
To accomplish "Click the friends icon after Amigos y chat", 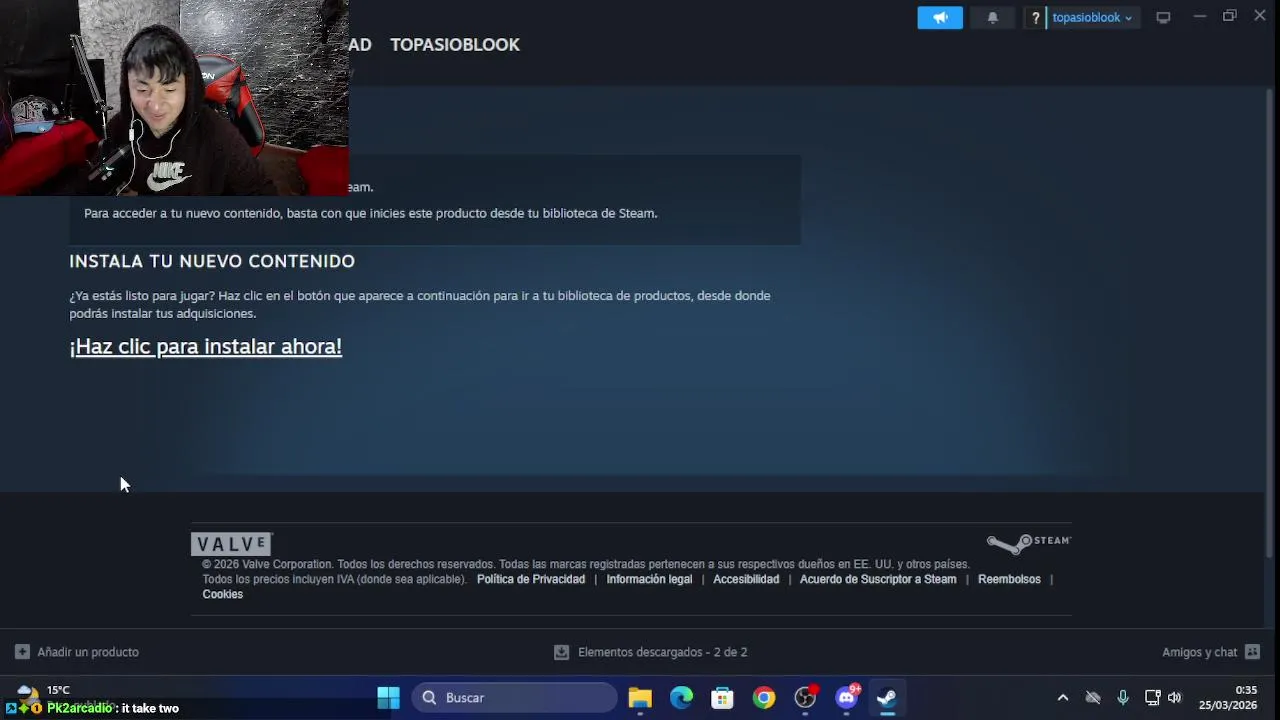I will pyautogui.click(x=1252, y=652).
